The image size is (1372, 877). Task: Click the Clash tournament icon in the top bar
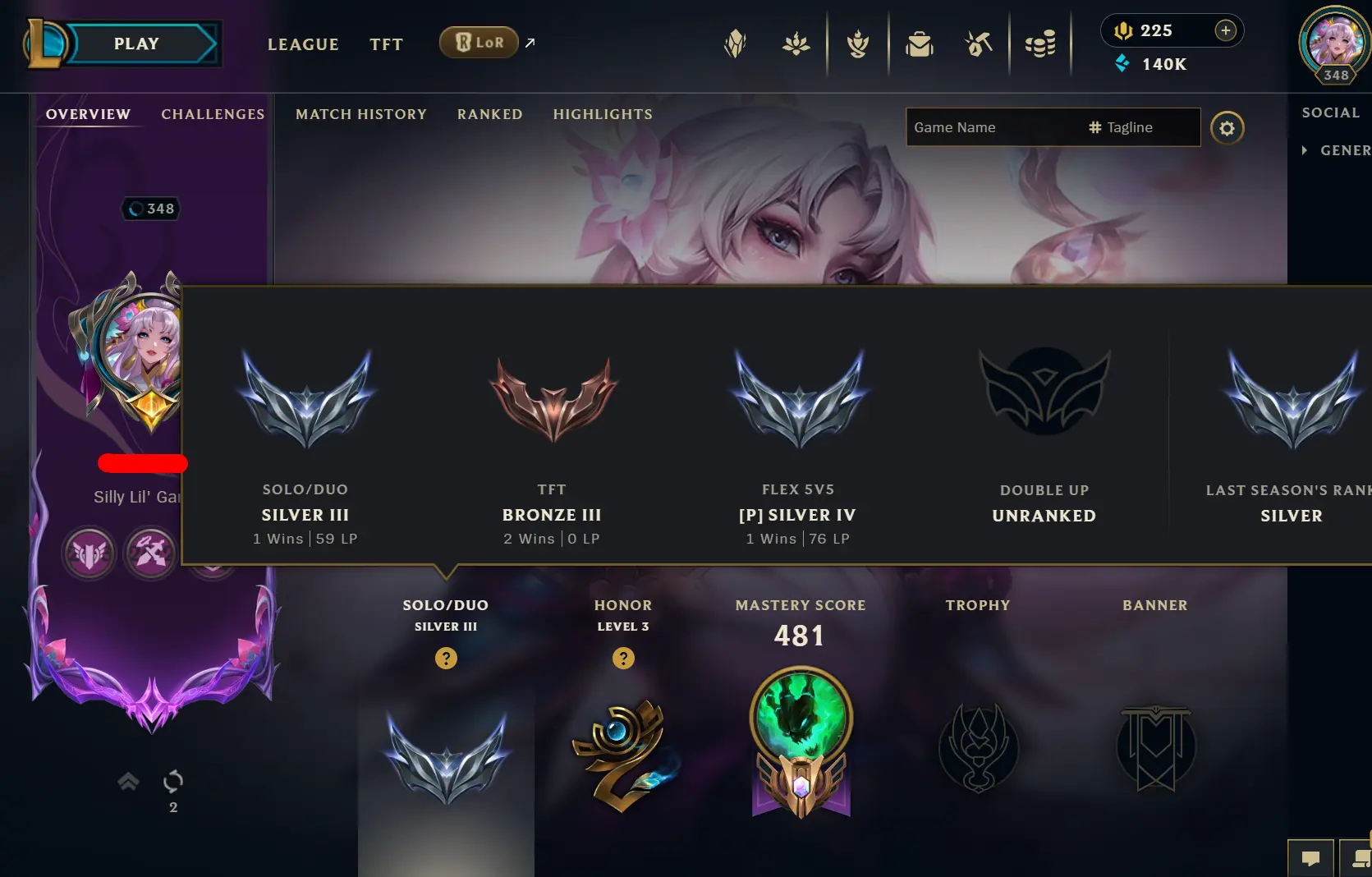(735, 44)
